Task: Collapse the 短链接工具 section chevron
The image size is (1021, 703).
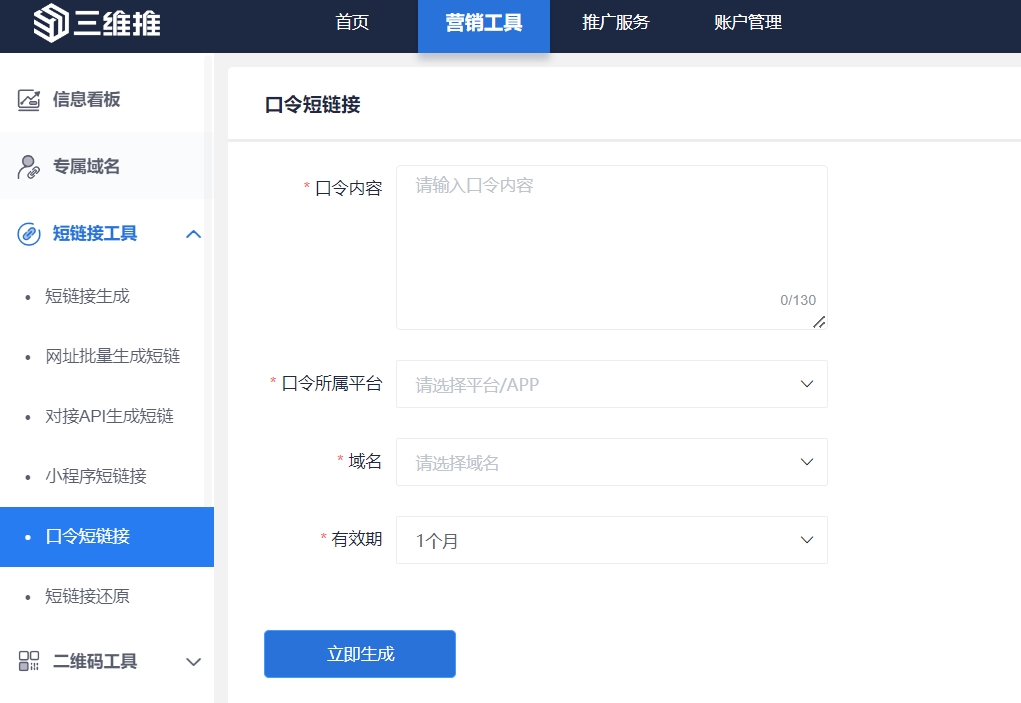Action: point(193,234)
